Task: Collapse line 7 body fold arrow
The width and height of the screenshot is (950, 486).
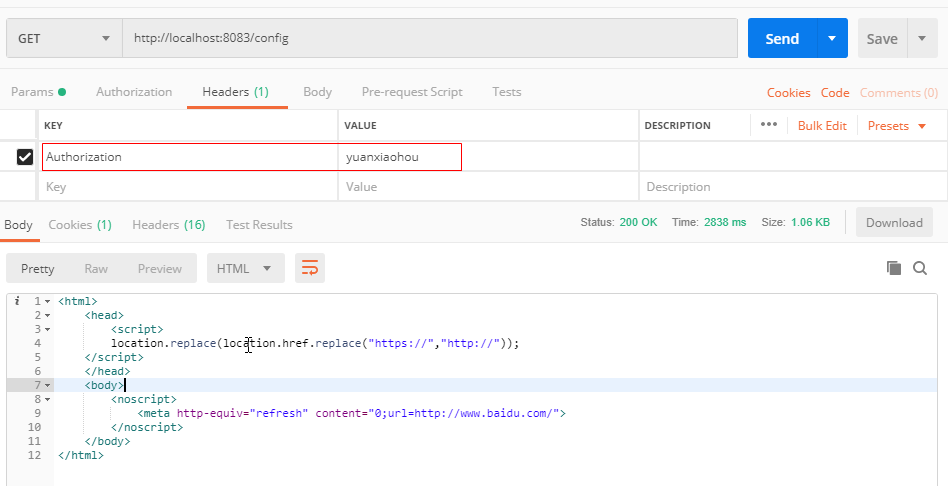Action: (47, 385)
